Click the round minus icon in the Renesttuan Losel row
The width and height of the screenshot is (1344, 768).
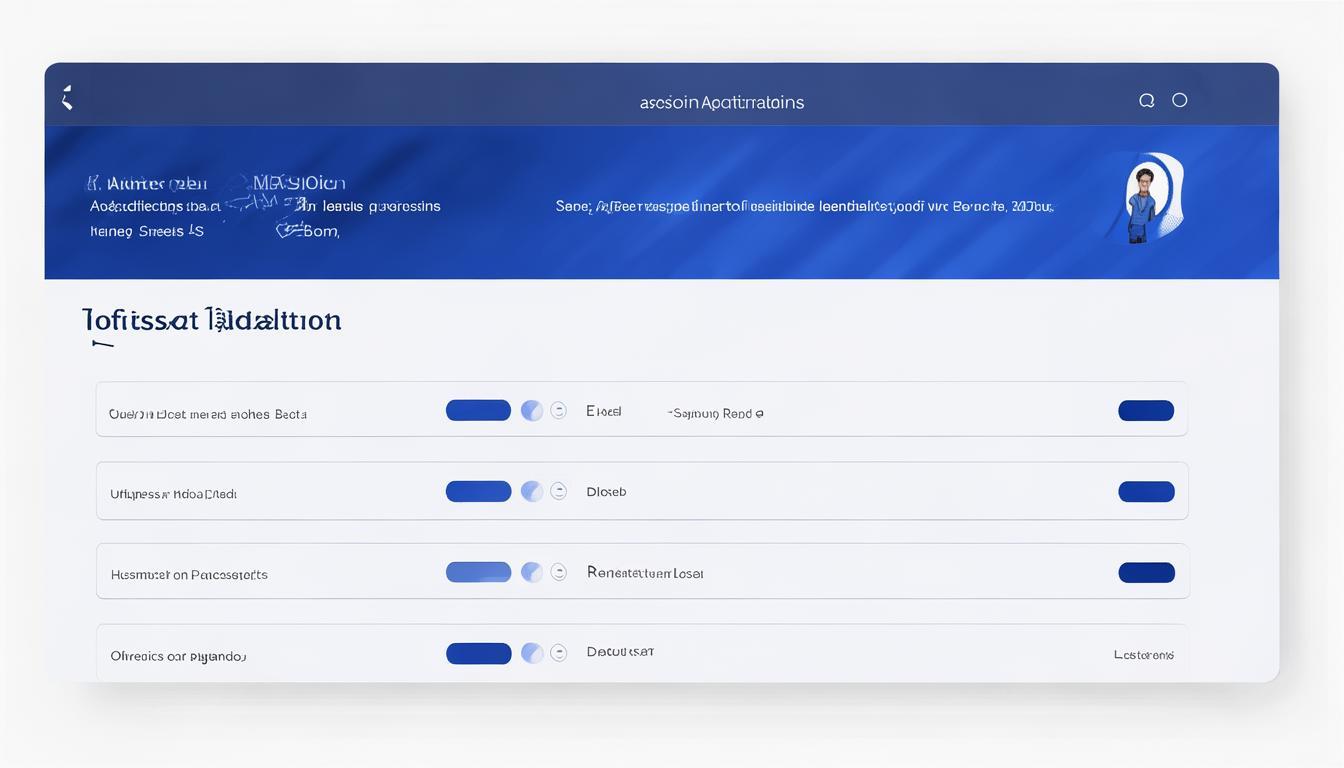tap(559, 572)
